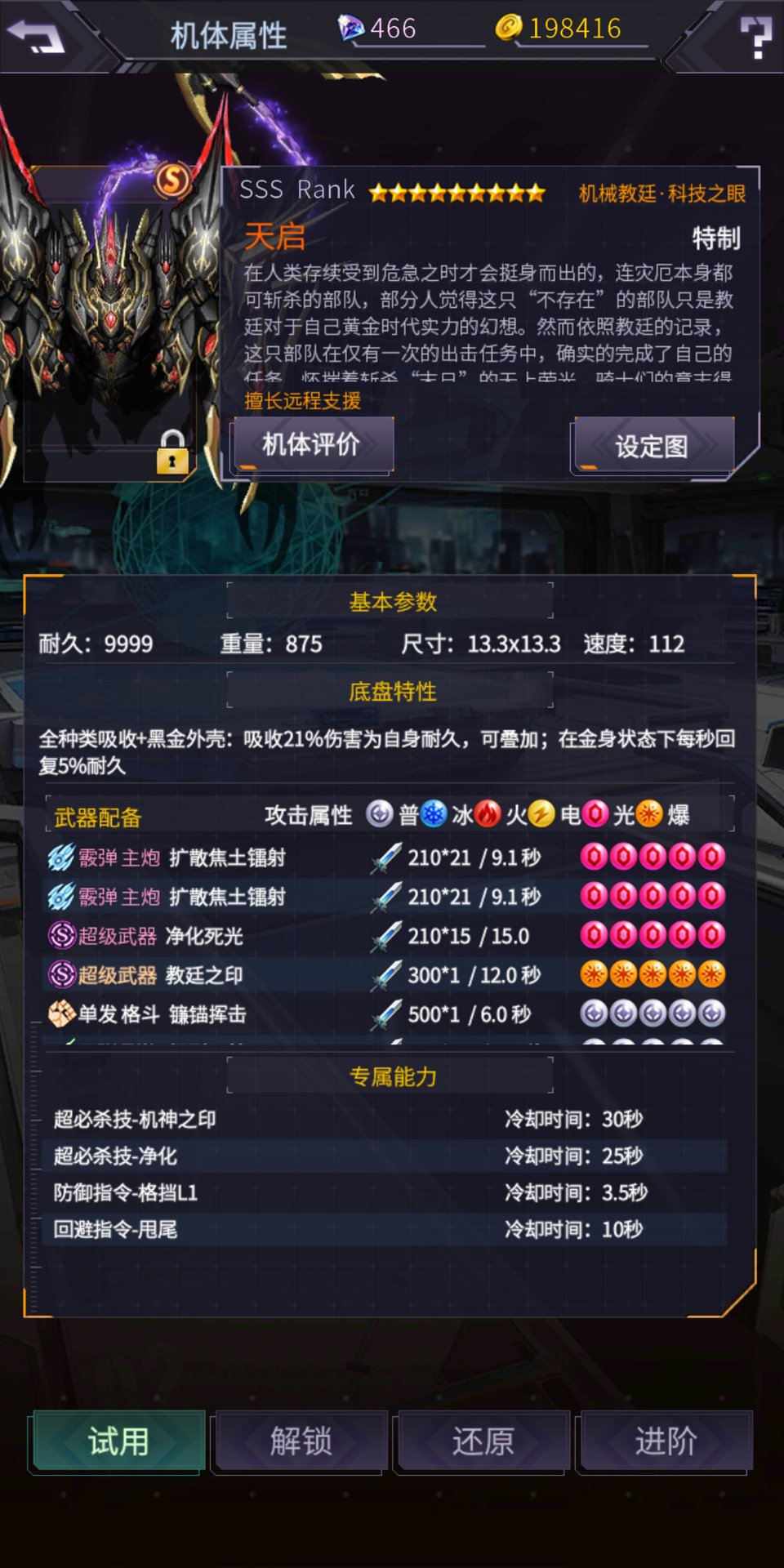
Task: Tap the 机械教廷·科技之眼 faction label
Action: pyautogui.click(x=662, y=194)
